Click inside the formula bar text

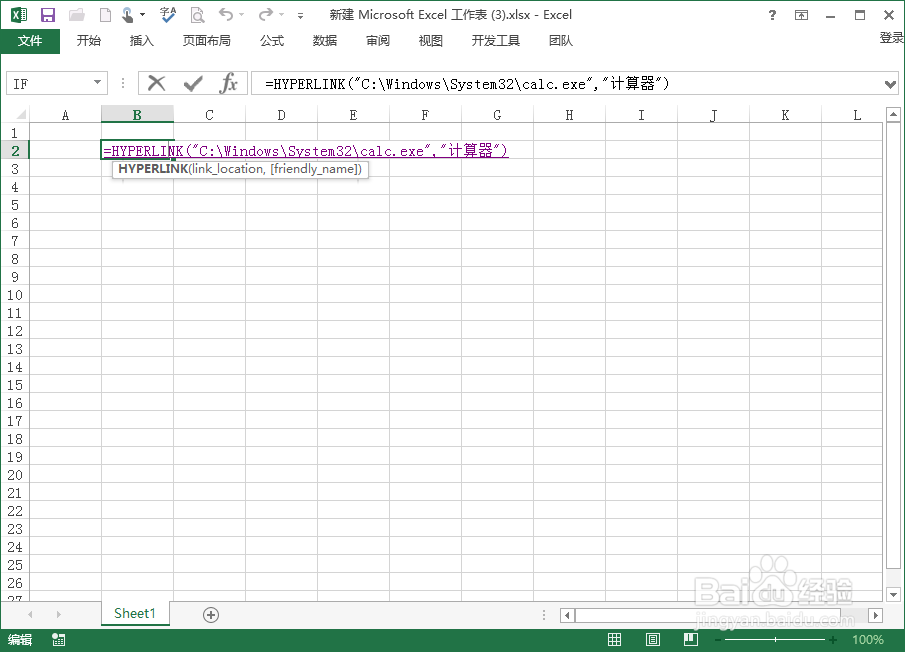pyautogui.click(x=467, y=84)
